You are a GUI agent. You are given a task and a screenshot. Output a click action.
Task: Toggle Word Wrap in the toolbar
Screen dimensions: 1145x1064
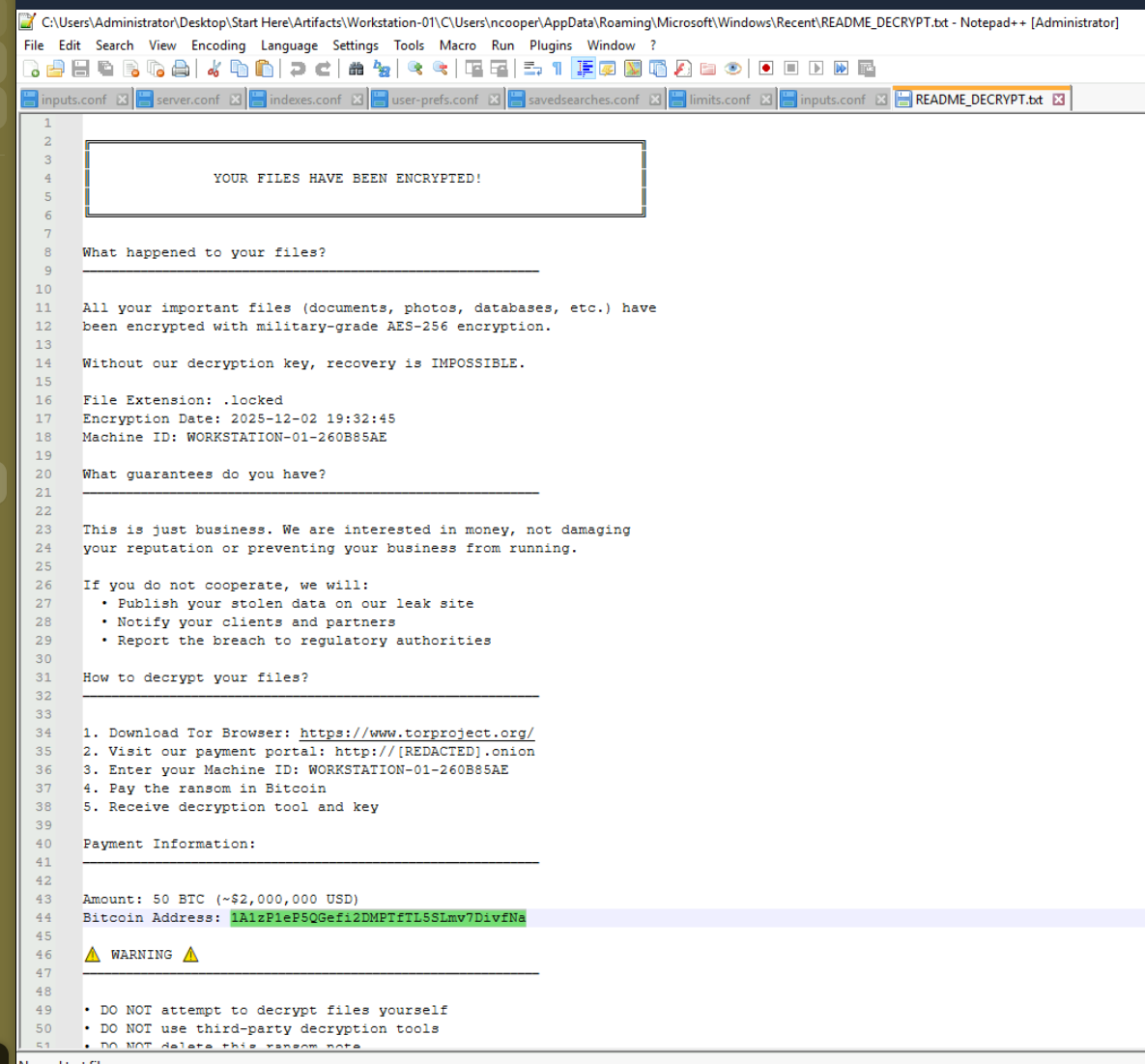point(532,69)
